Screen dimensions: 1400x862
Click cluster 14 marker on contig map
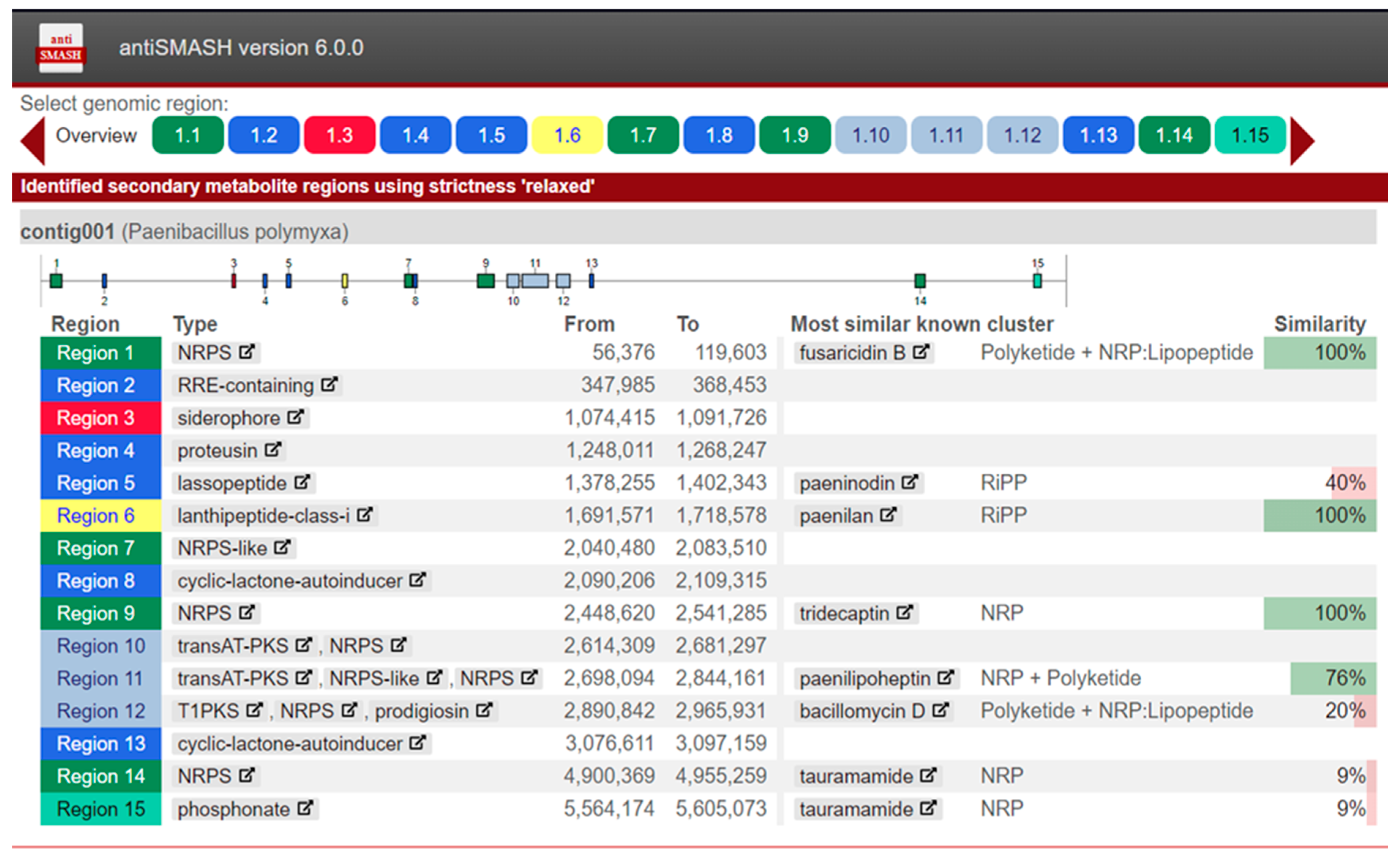[920, 280]
